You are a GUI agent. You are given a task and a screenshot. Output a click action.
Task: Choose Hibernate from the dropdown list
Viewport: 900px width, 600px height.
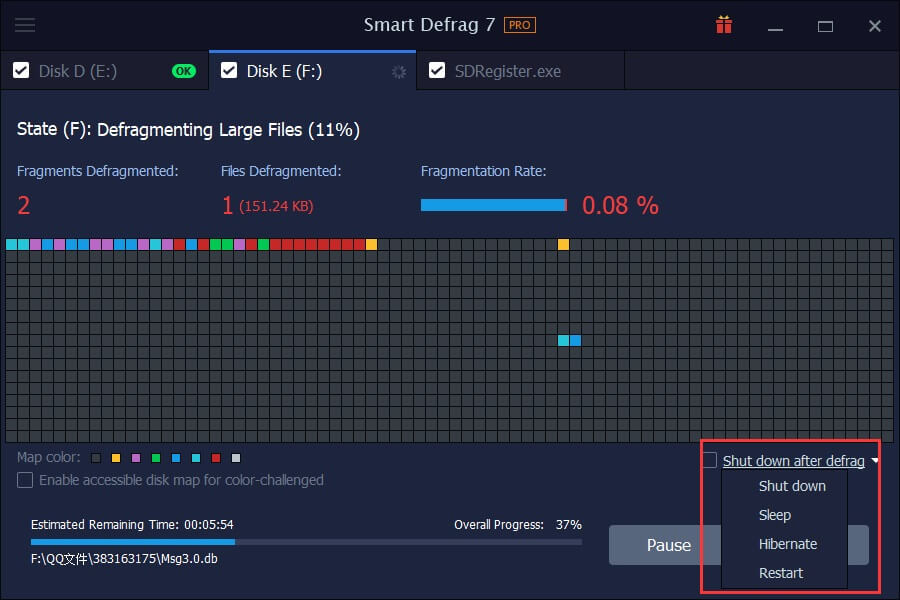[x=788, y=544]
